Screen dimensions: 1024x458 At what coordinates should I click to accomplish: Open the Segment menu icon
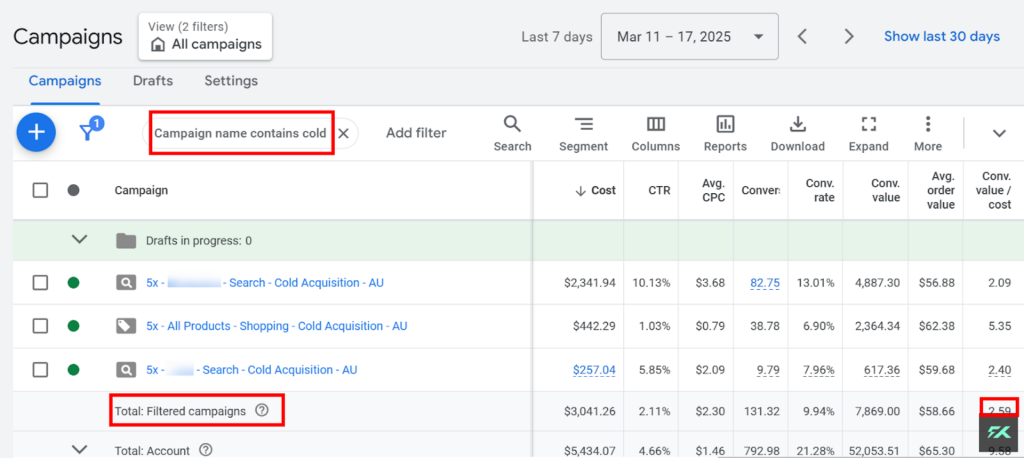(583, 133)
